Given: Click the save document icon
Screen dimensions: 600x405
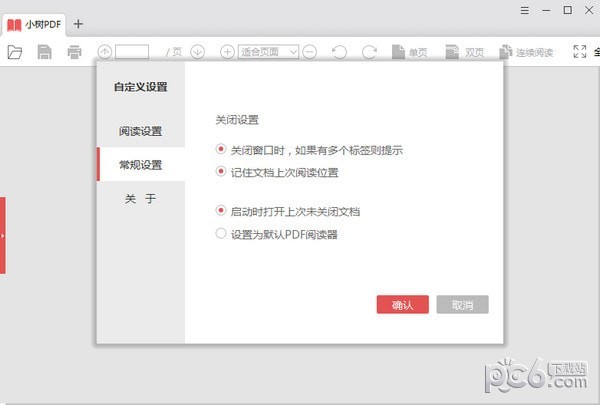Looking at the screenshot, I should click(44, 52).
